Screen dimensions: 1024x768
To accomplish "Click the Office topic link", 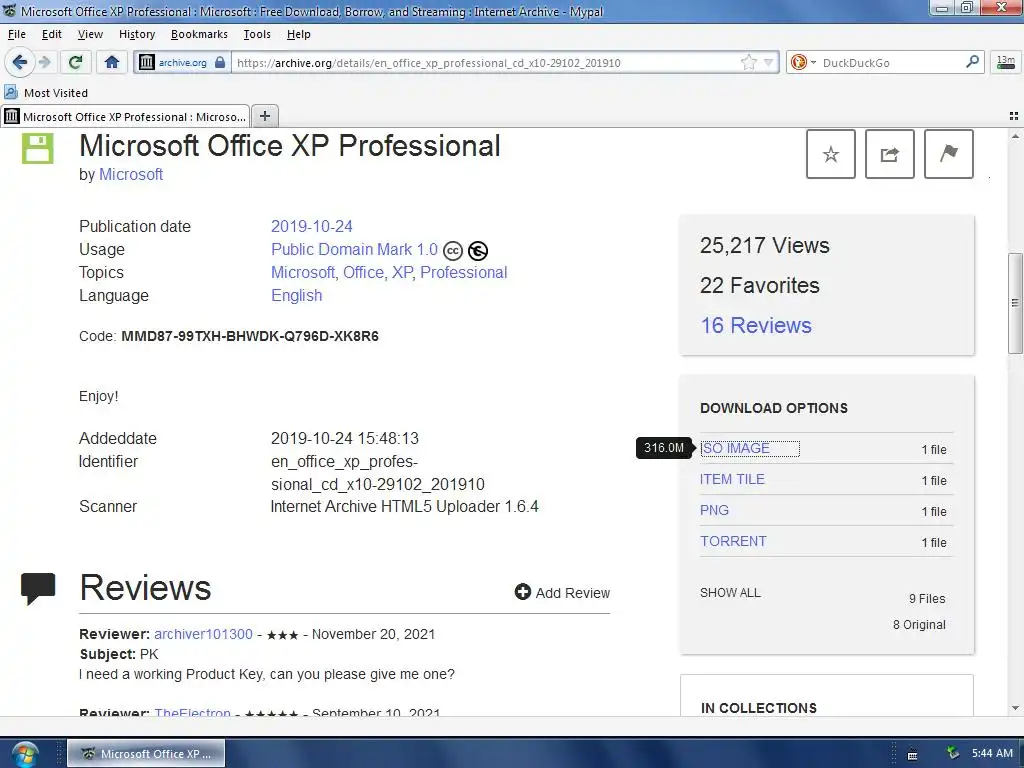I will [x=363, y=272].
